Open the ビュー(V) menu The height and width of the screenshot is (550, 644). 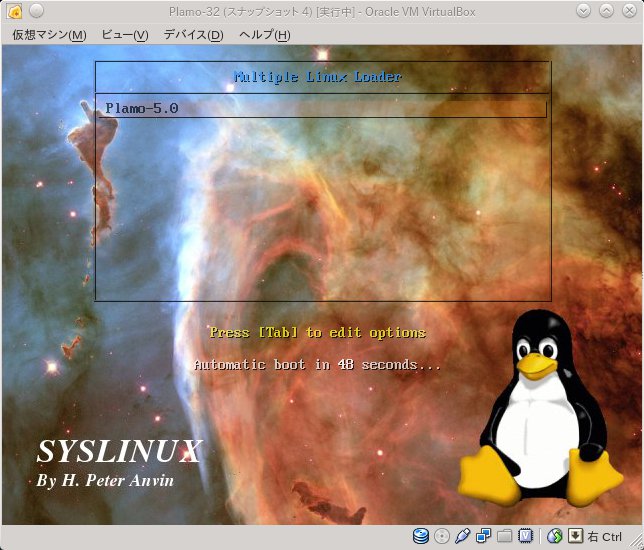[x=124, y=35]
